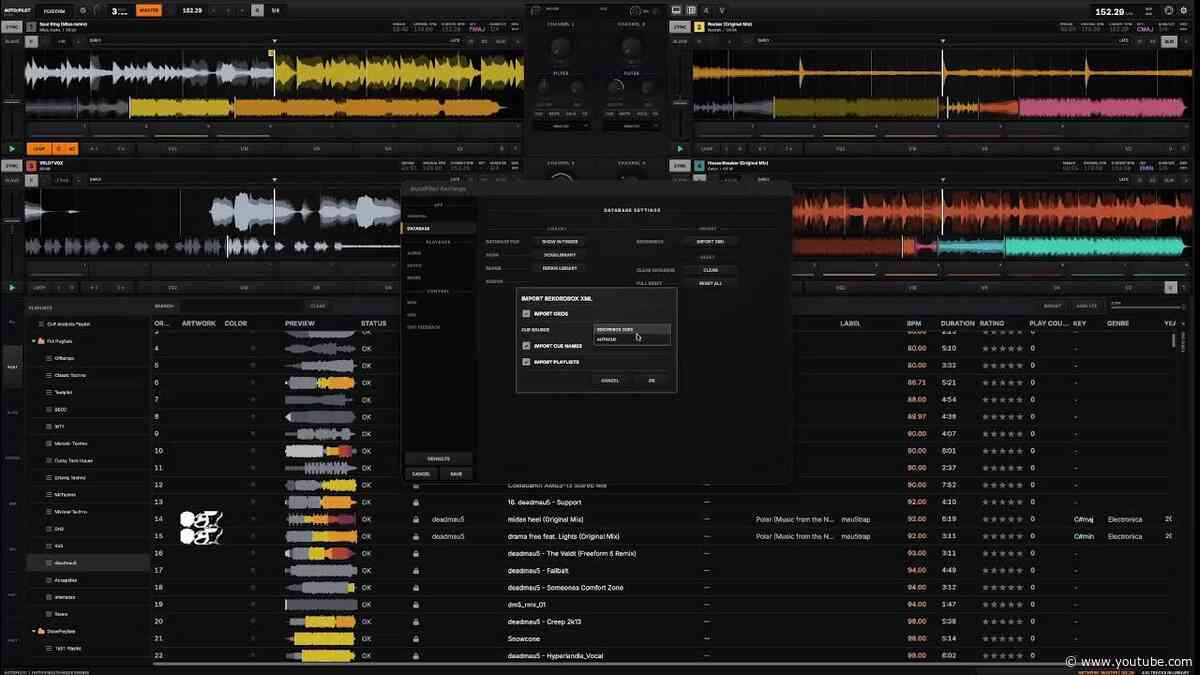The width and height of the screenshot is (1200, 675).
Task: Select the grid layout icon in top toolbar
Action: click(691, 10)
